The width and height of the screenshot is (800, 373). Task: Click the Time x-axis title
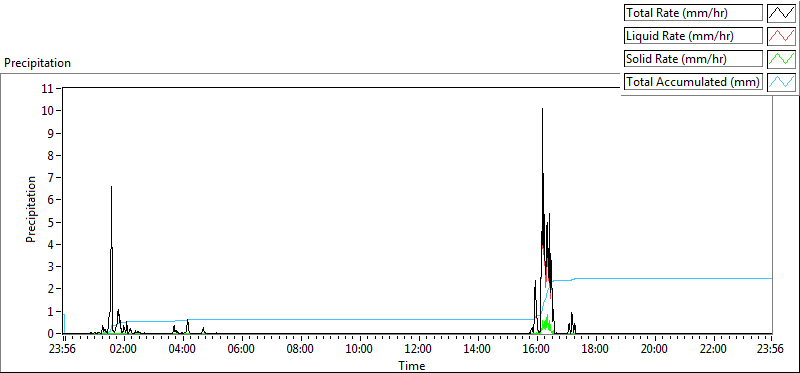[x=411, y=365]
